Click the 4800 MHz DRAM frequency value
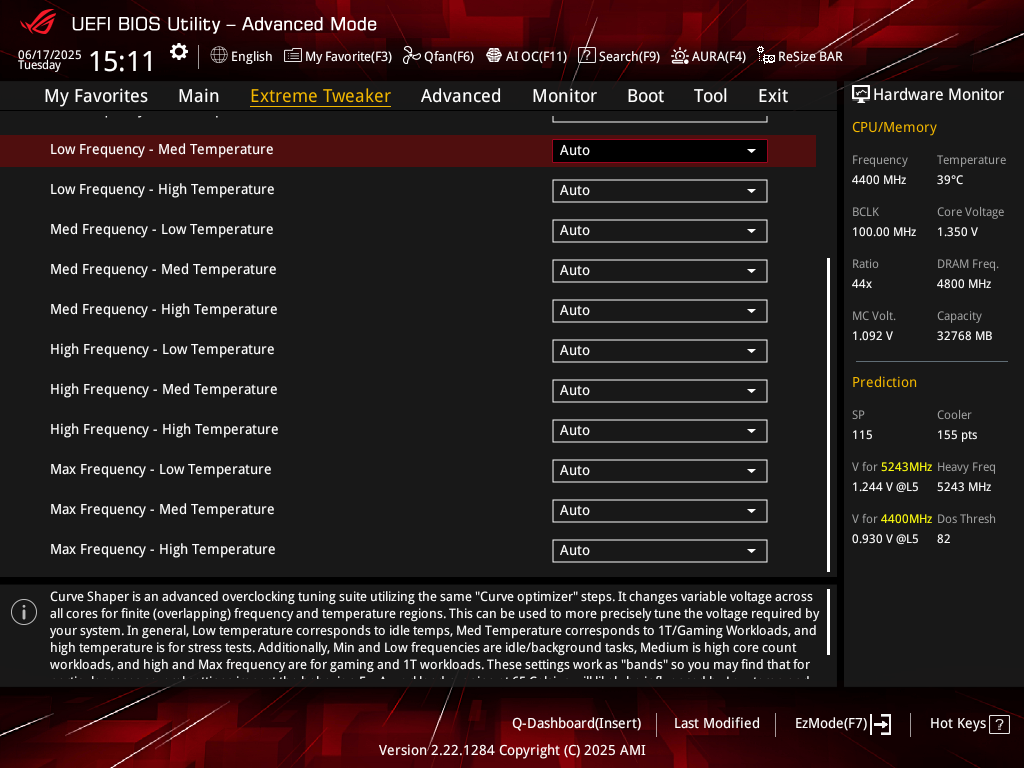The height and width of the screenshot is (768, 1024). pyautogui.click(x=964, y=284)
